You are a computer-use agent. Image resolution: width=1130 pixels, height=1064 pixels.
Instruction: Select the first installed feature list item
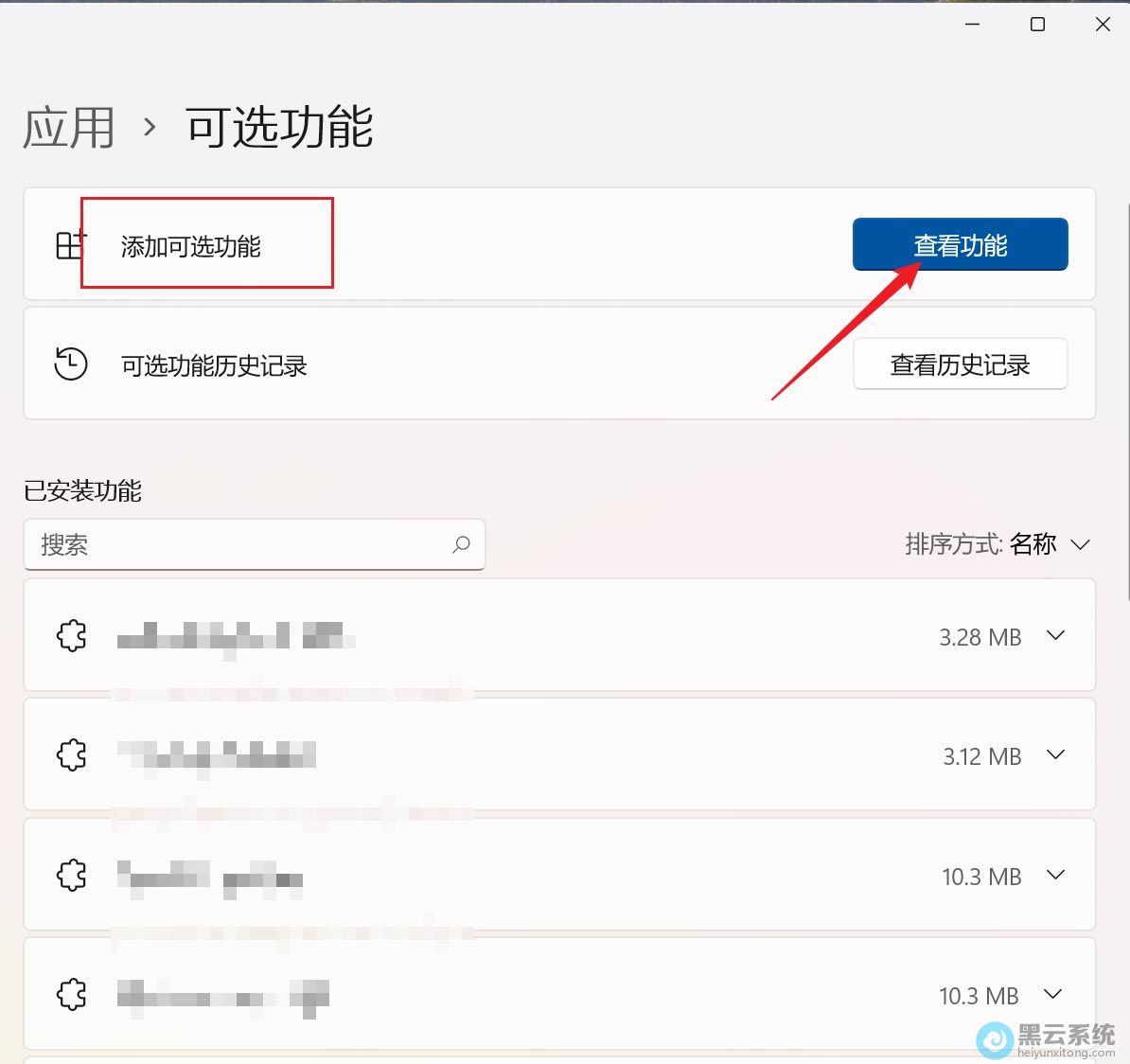(473, 635)
